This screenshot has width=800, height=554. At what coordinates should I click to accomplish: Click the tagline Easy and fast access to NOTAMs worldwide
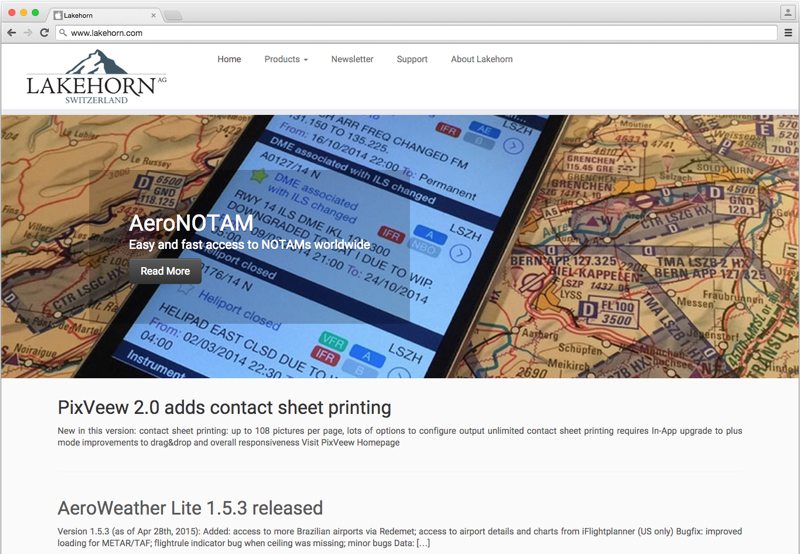click(249, 244)
